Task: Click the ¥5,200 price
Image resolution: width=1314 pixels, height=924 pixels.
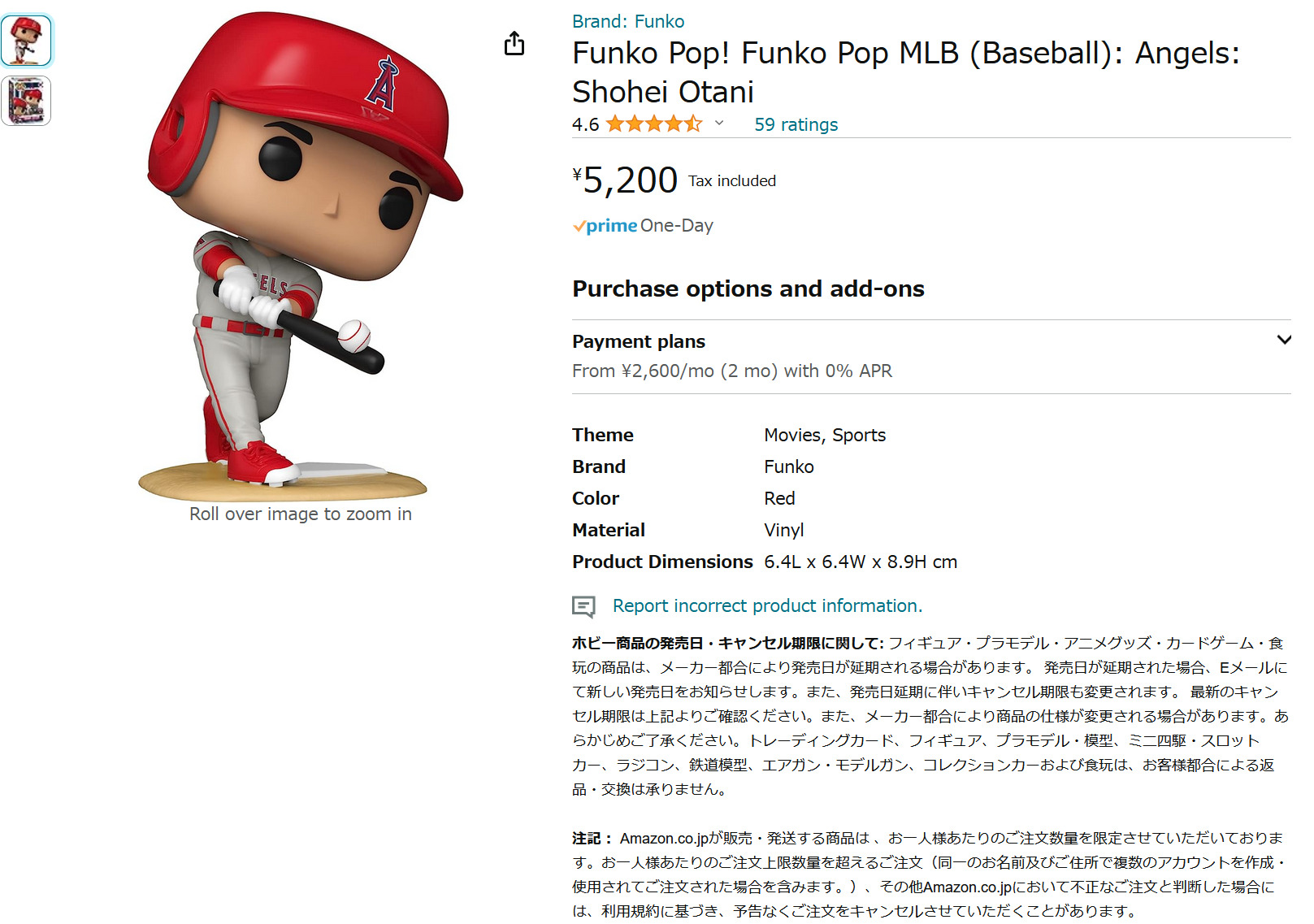Action: [625, 180]
